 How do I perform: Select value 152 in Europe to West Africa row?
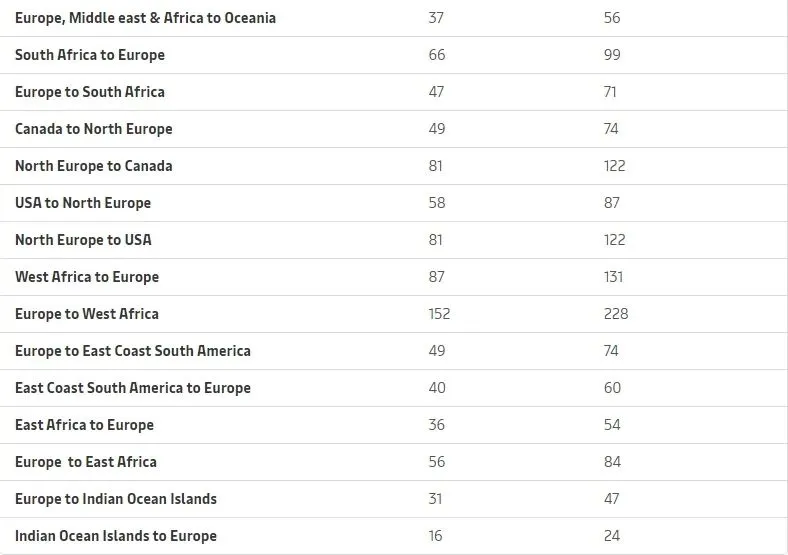439,314
